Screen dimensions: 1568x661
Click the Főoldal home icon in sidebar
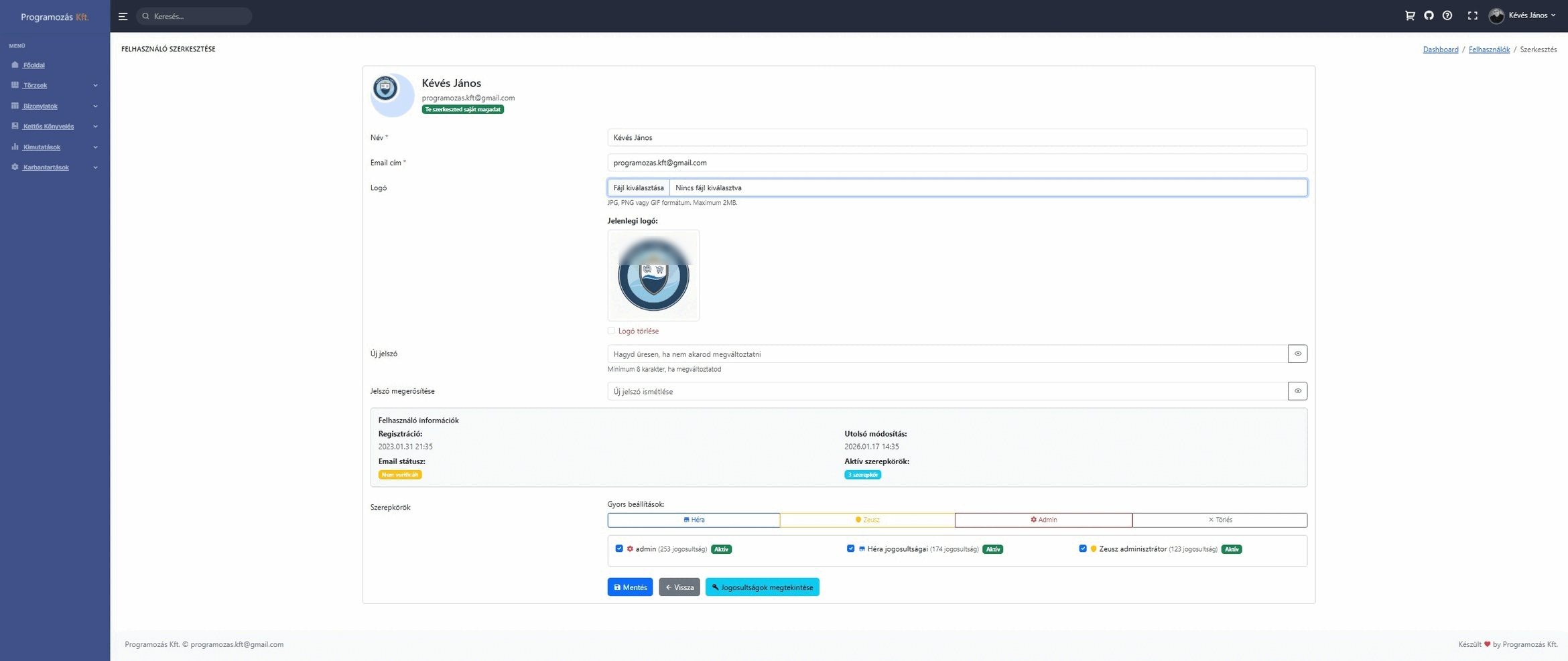tap(15, 65)
